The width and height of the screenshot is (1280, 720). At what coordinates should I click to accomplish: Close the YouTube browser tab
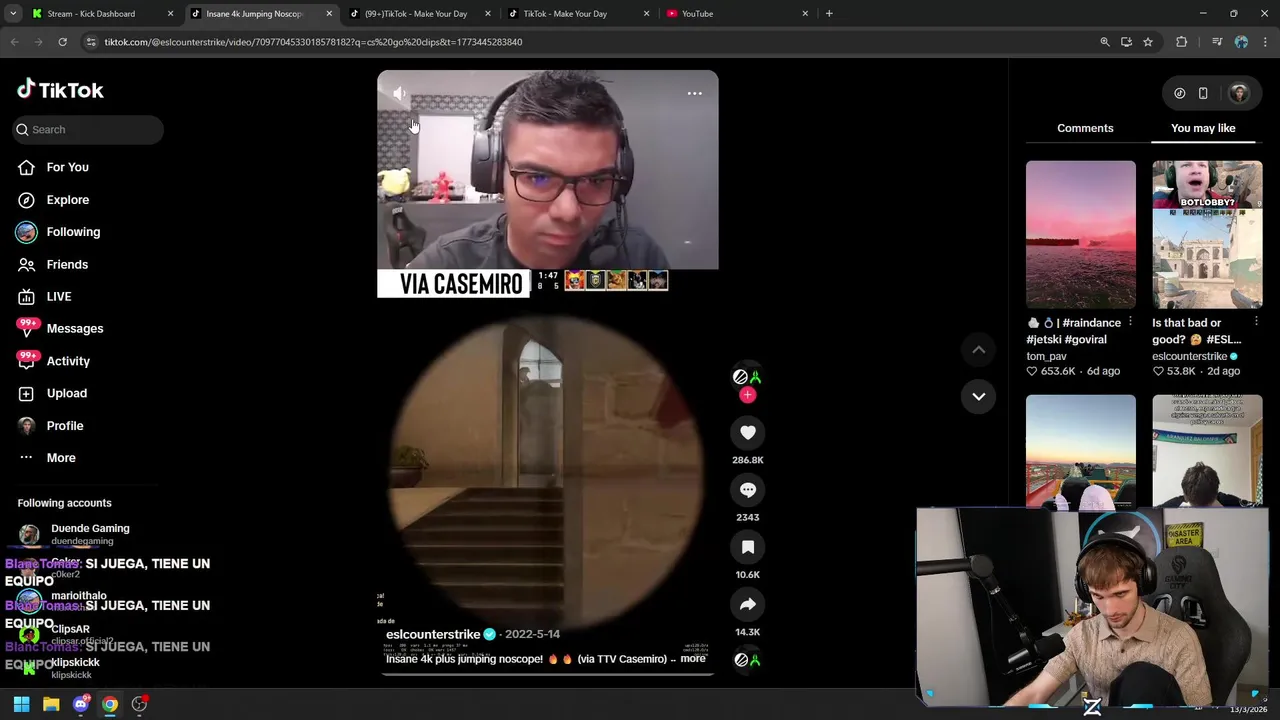[805, 14]
